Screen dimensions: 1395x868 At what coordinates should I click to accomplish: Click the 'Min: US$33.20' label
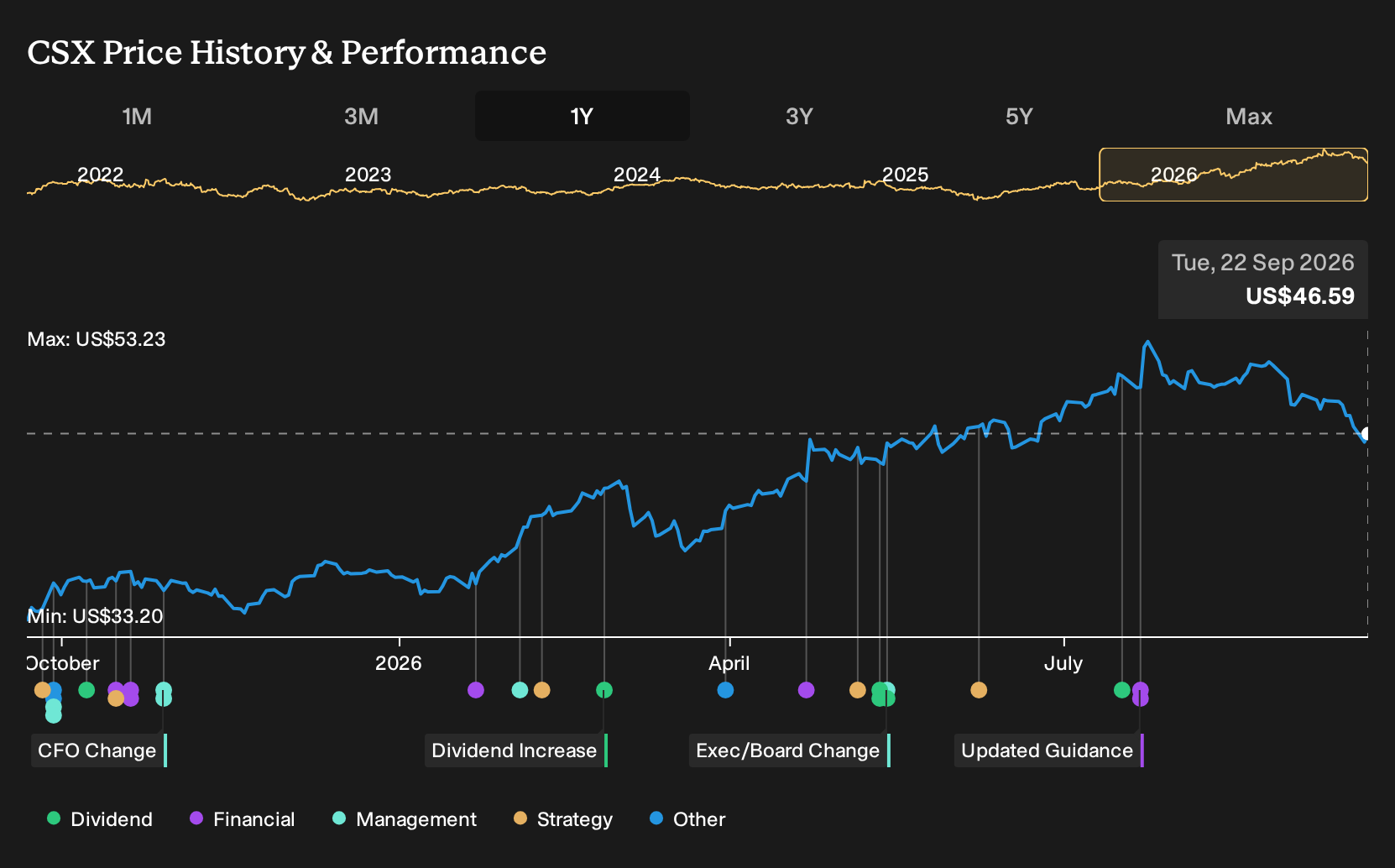(x=95, y=616)
